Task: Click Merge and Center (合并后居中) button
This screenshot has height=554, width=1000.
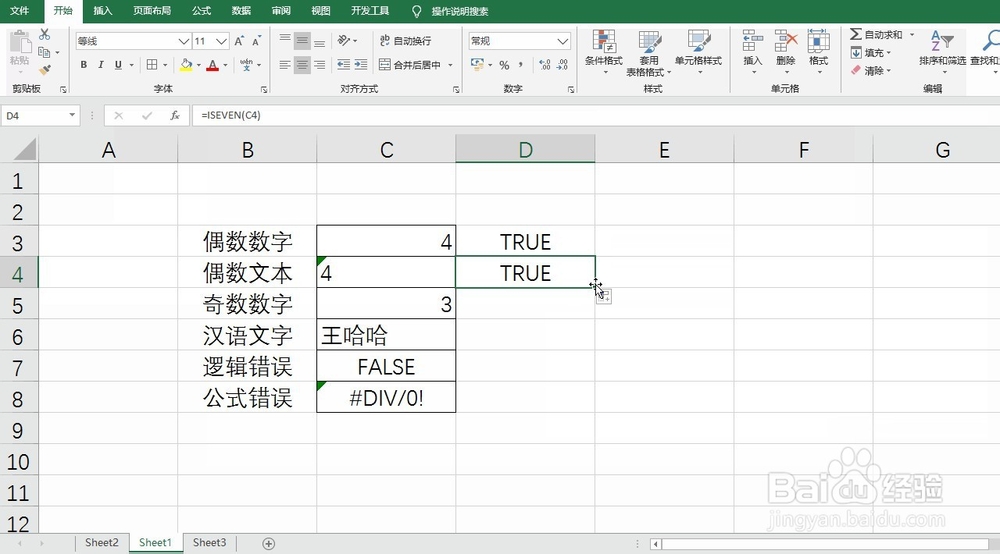Action: 409,65
